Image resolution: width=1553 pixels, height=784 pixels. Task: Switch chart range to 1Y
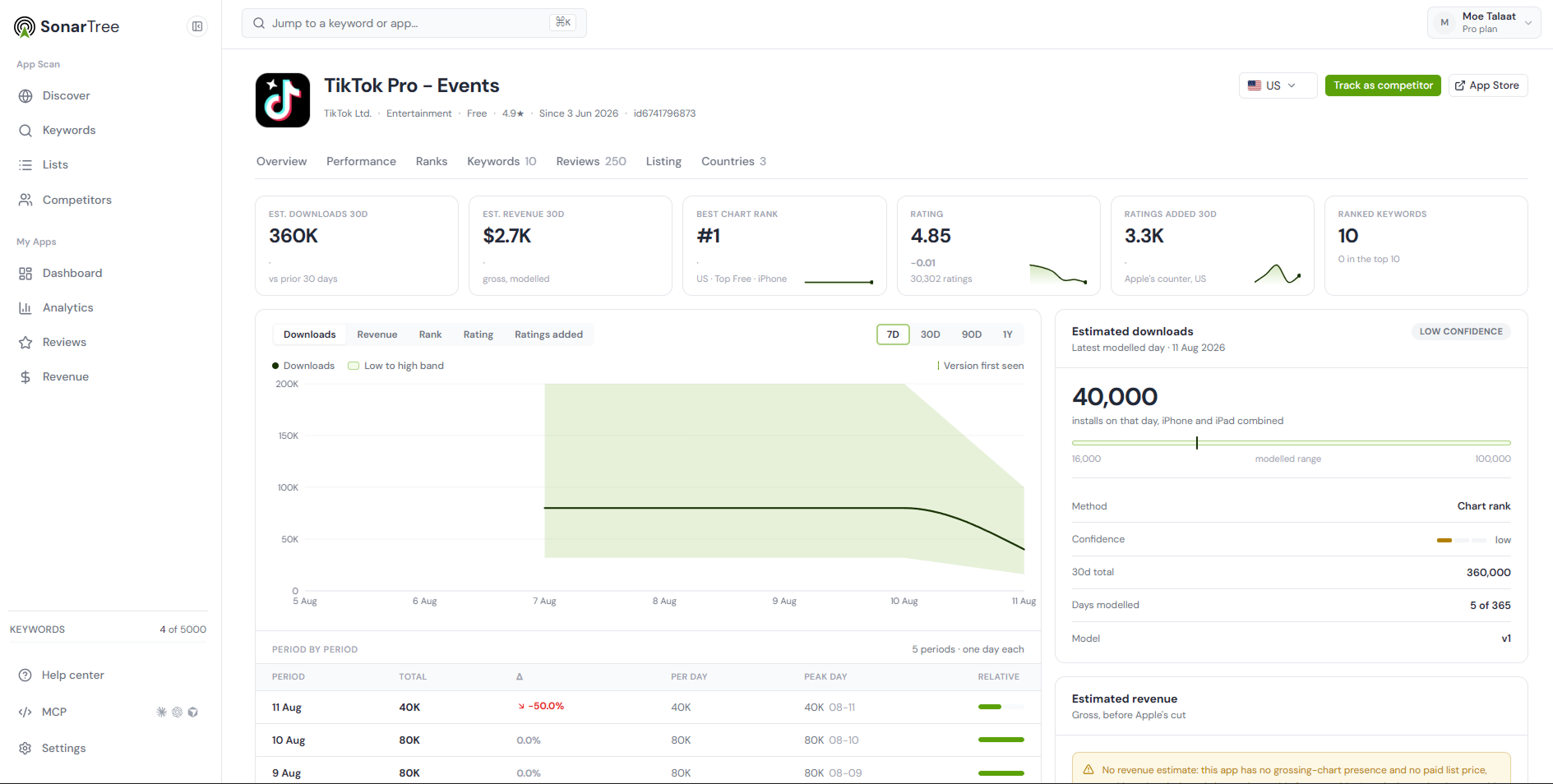(1008, 334)
